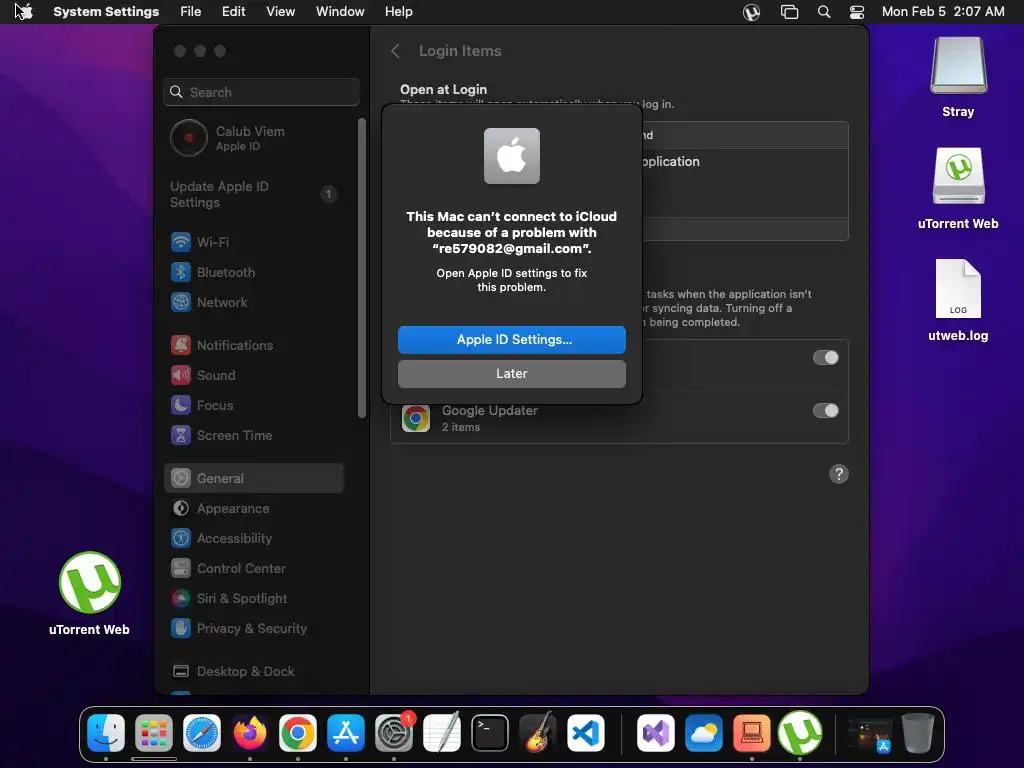Open App Store in the Dock
Viewport: 1024px width, 768px height.
pos(345,733)
